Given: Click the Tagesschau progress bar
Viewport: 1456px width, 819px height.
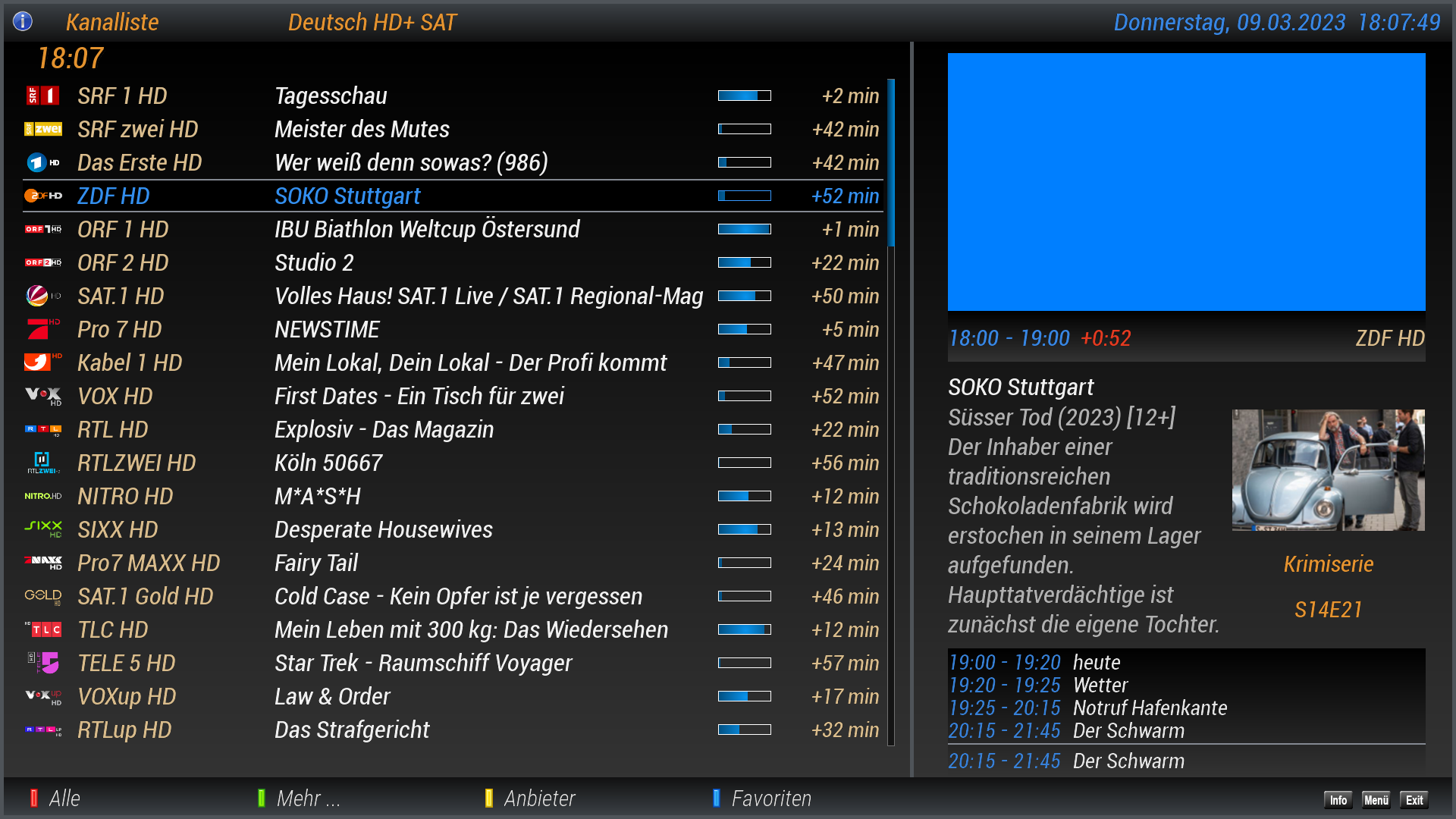Looking at the screenshot, I should [744, 96].
